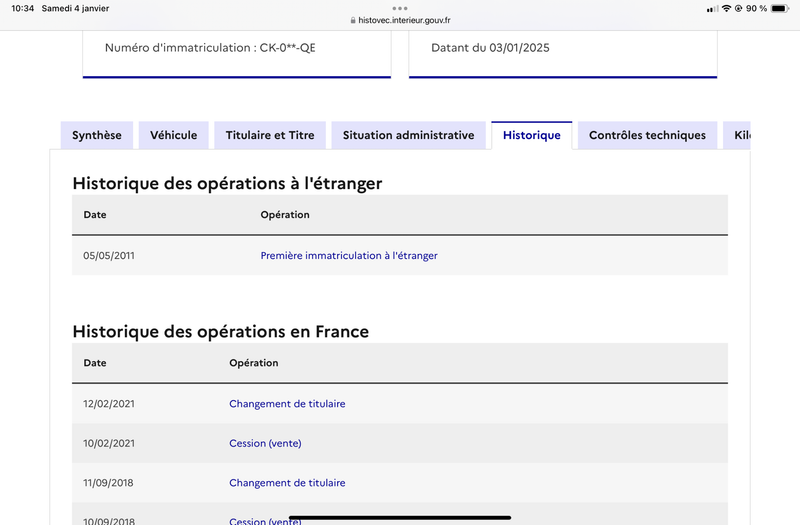
Task: Select the date 10/09/2018
Action: coord(109,521)
